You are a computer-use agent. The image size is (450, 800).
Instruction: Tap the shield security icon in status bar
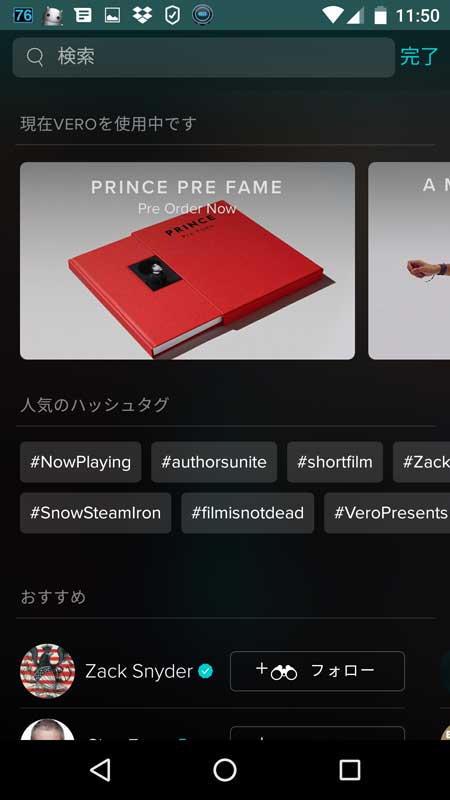coord(172,15)
